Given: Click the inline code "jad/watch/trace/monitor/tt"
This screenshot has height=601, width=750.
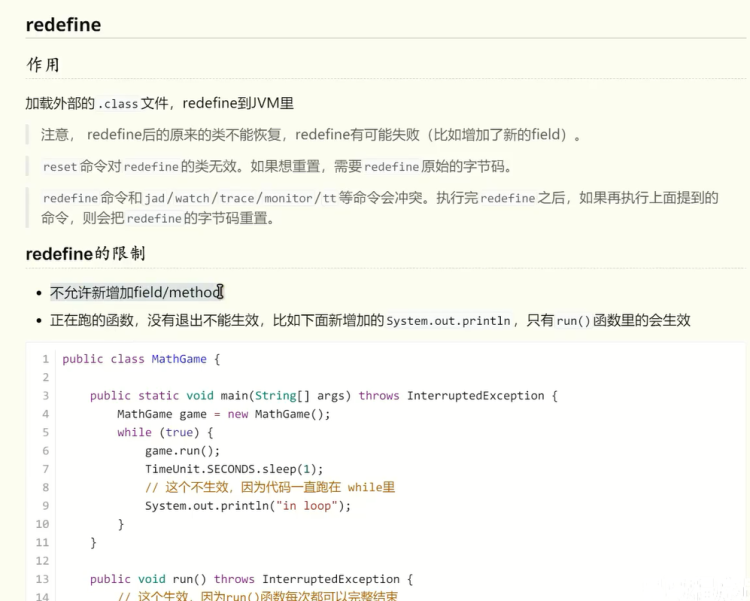Looking at the screenshot, I should coord(241,198).
